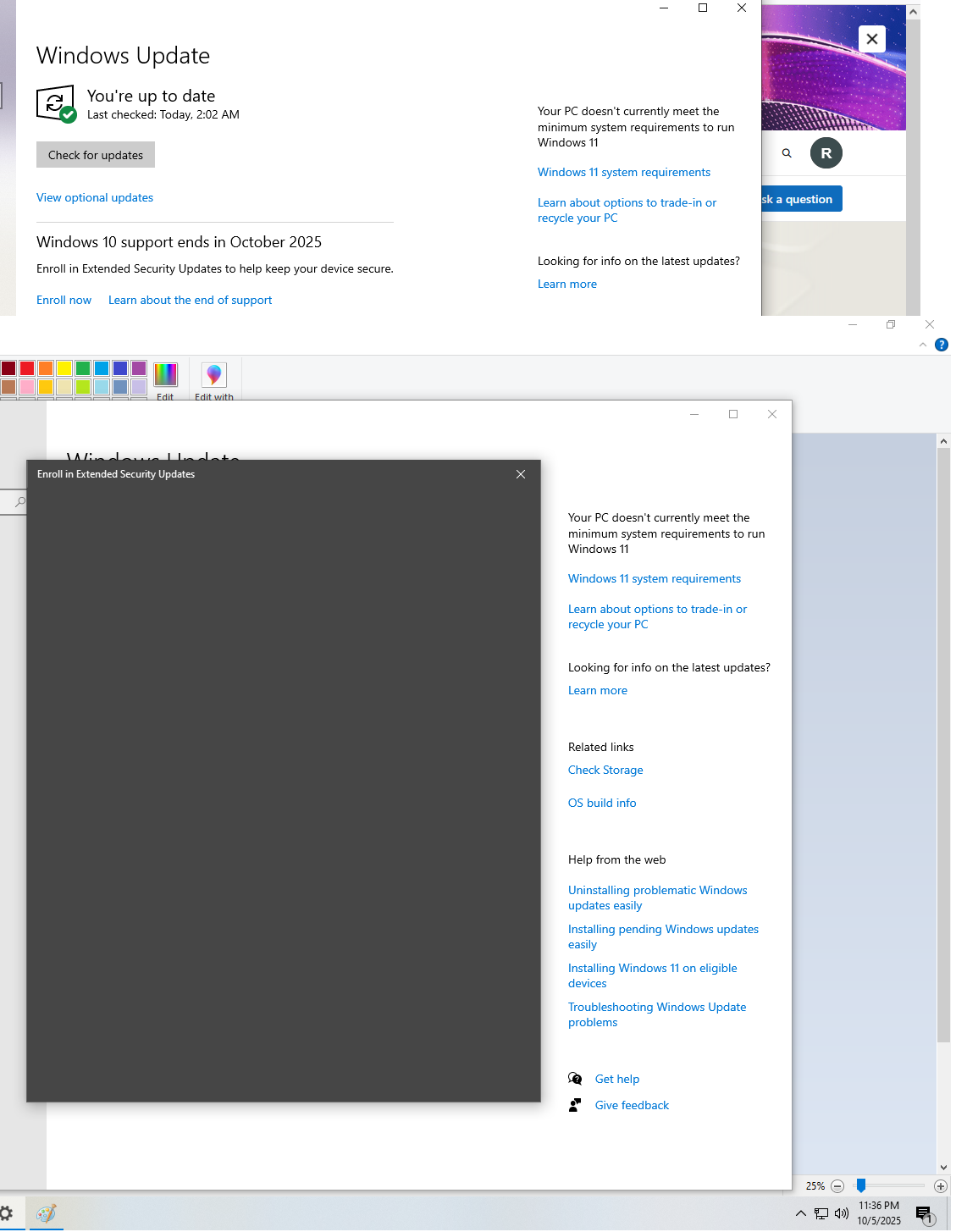Open volume speaker icon in system tray
956x1232 pixels.
[x=841, y=1213]
